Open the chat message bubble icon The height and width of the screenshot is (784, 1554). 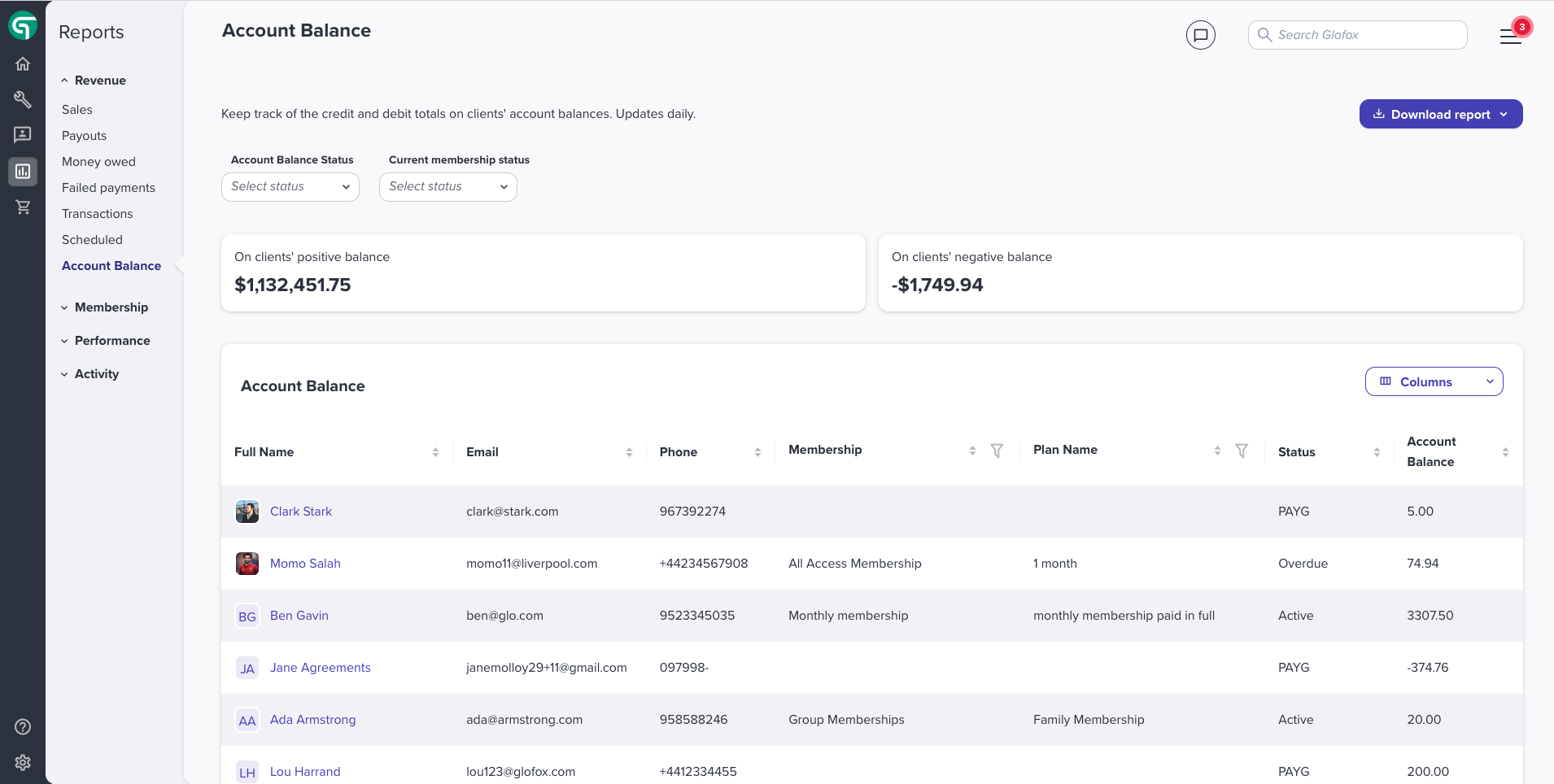click(x=1200, y=35)
